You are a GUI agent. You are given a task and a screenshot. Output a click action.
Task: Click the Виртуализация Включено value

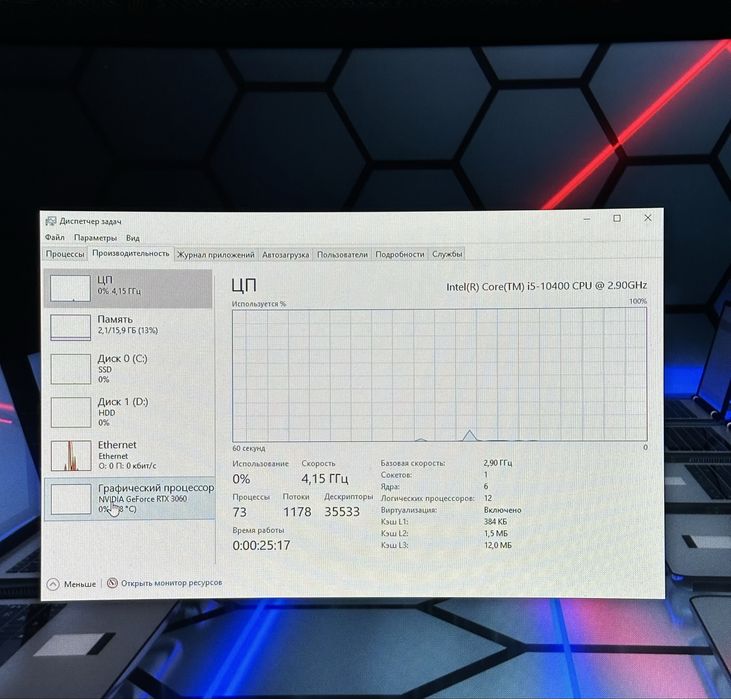[x=502, y=510]
